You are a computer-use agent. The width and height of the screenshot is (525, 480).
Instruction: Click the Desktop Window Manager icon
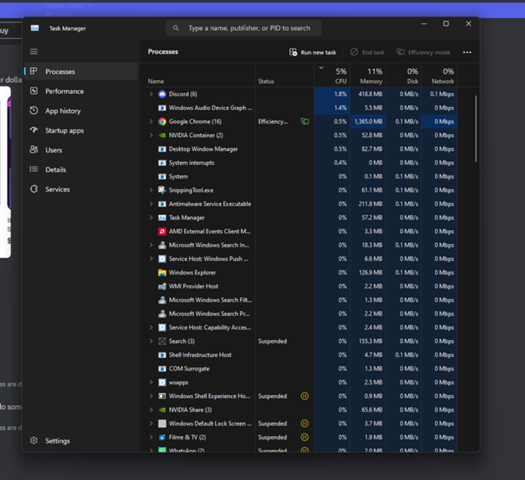[162, 149]
